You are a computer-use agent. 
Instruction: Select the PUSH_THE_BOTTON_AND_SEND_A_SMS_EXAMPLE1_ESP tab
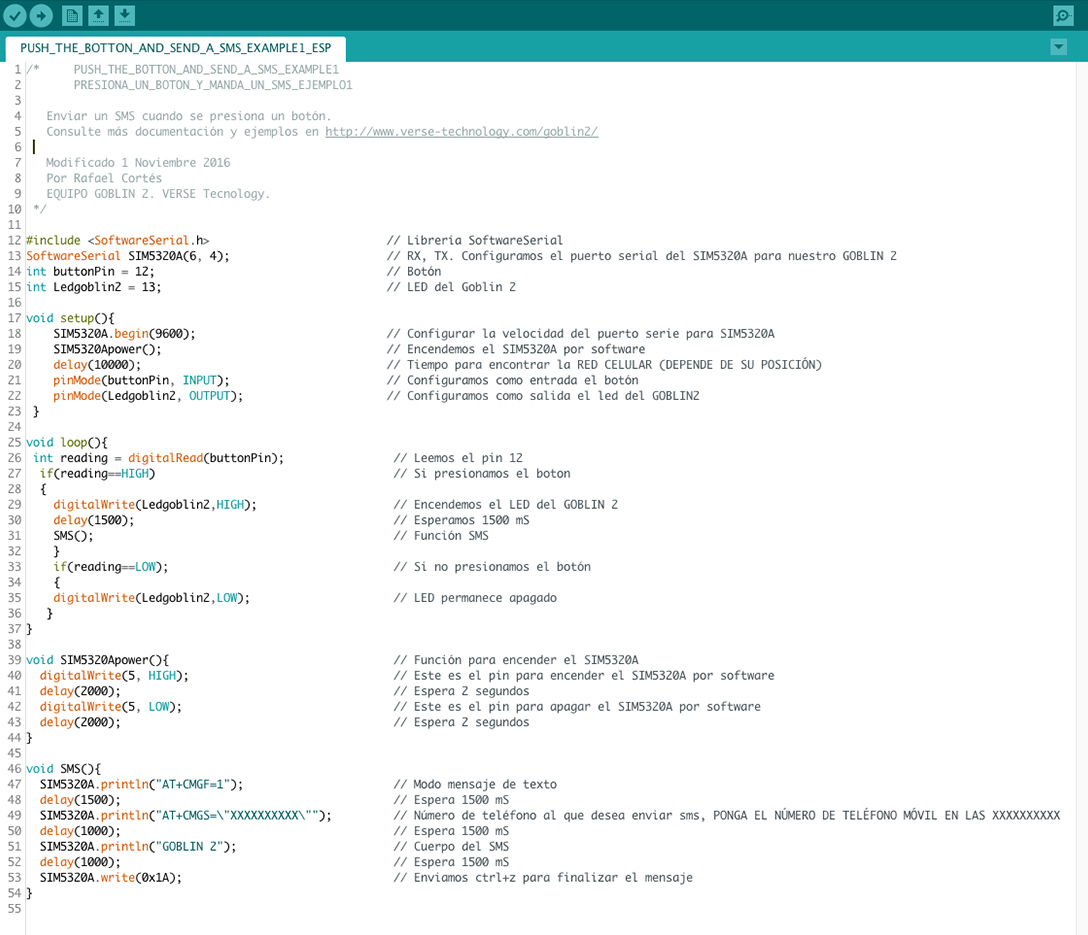pyautogui.click(x=176, y=48)
